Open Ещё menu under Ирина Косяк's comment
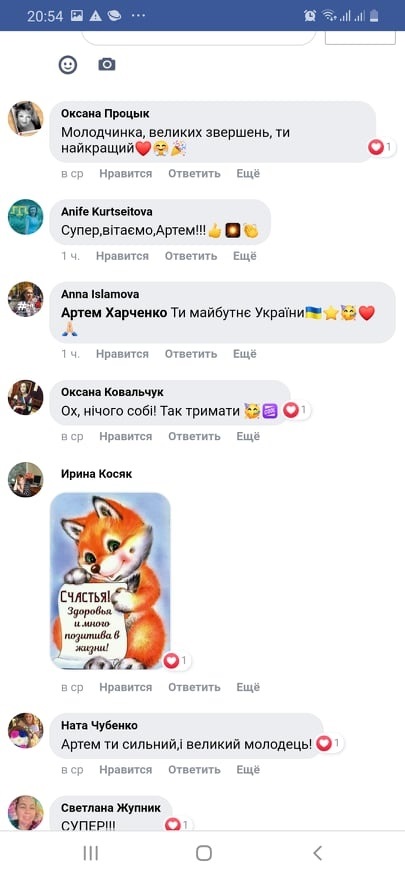The image size is (405, 878). click(x=248, y=687)
